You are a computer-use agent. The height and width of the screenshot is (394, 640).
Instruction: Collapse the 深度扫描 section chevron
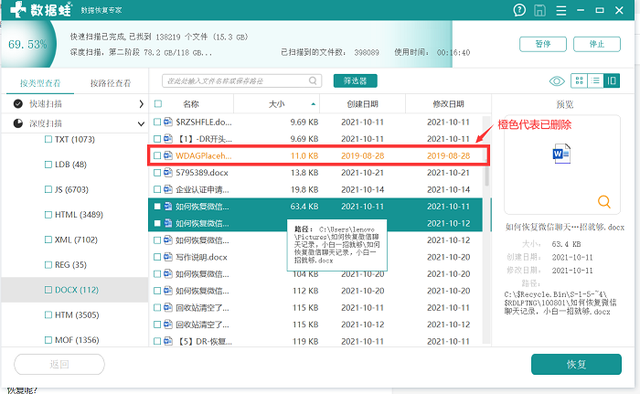(x=141, y=124)
